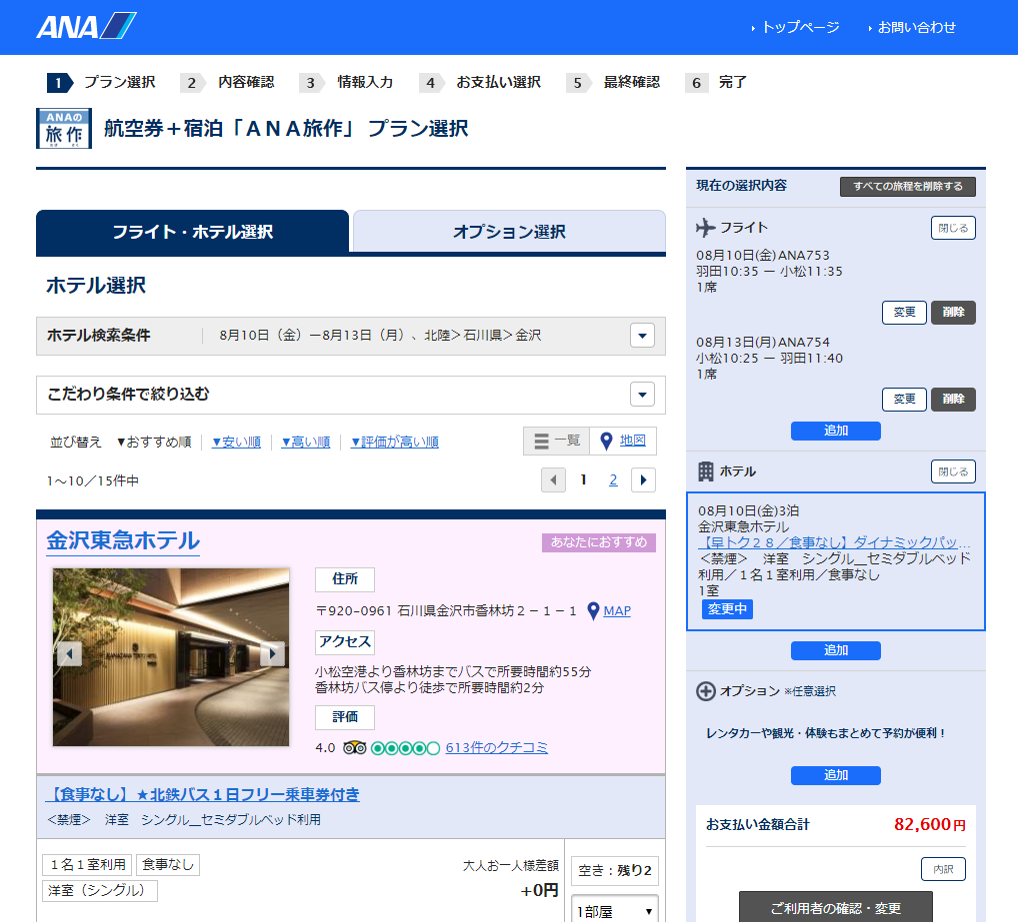Delete the ANA754 return flight
Viewport: 1018px width, 922px height.
pos(953,399)
